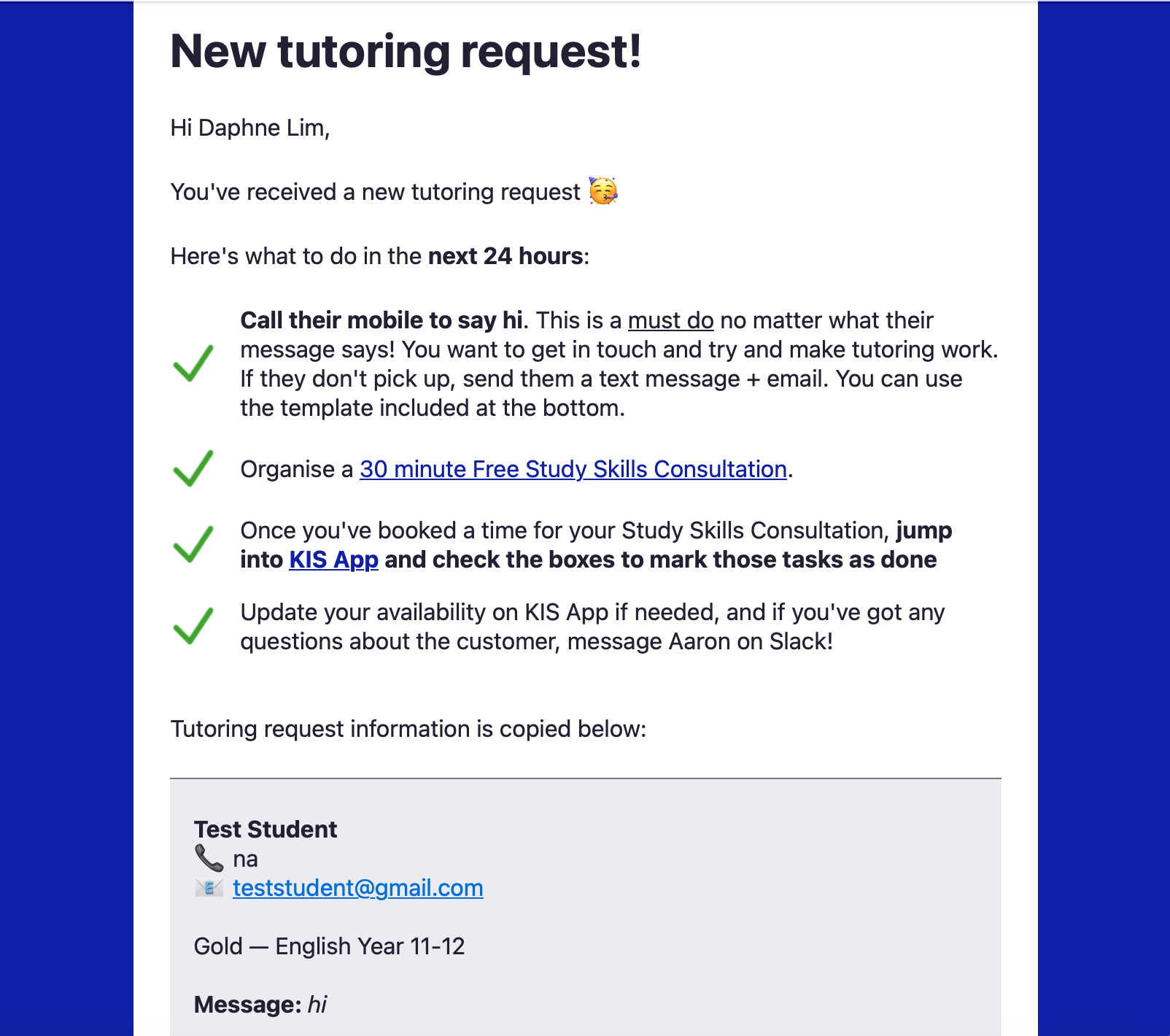The height and width of the screenshot is (1036, 1170).
Task: Click the 'Message:' label in request box
Action: pos(247,1005)
